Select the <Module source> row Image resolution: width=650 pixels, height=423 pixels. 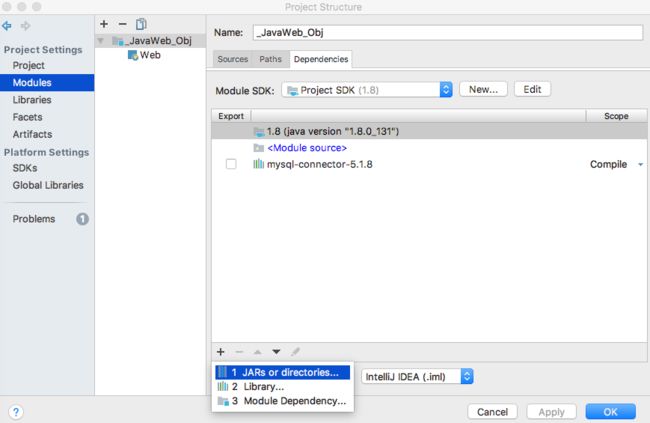click(429, 148)
